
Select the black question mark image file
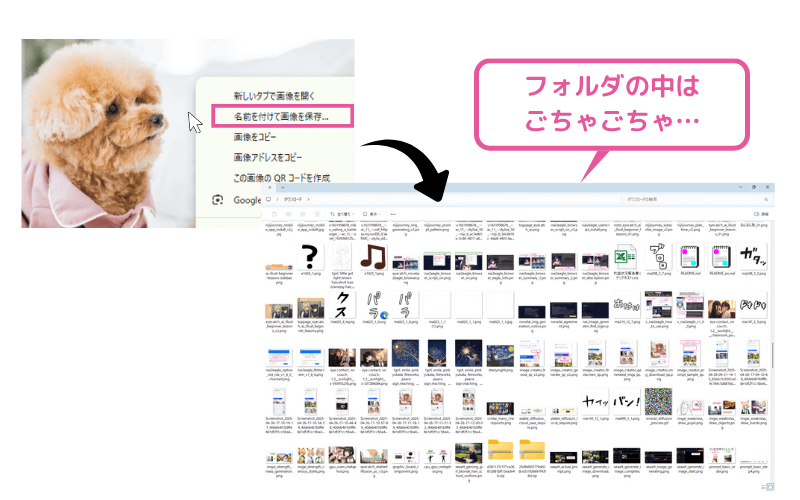309,255
